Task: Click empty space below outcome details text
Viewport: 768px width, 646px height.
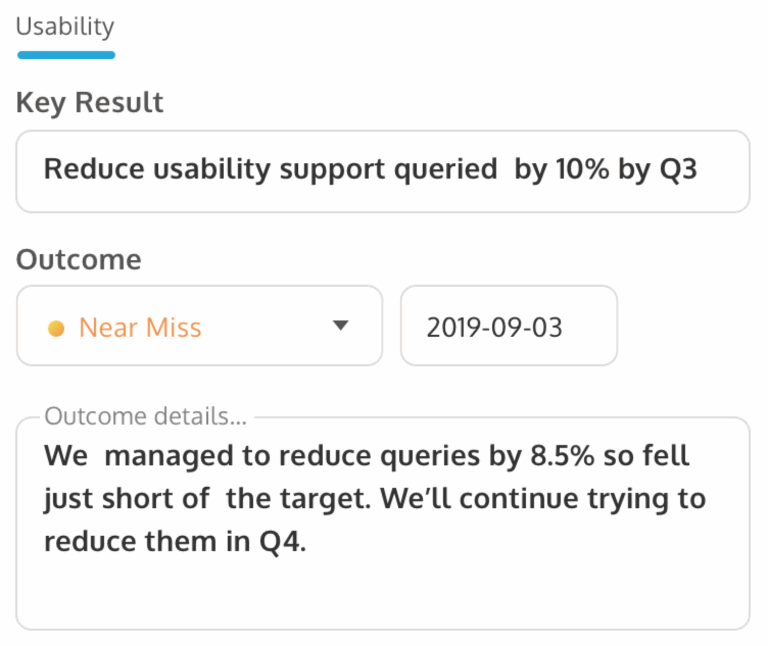Action: click(382, 595)
